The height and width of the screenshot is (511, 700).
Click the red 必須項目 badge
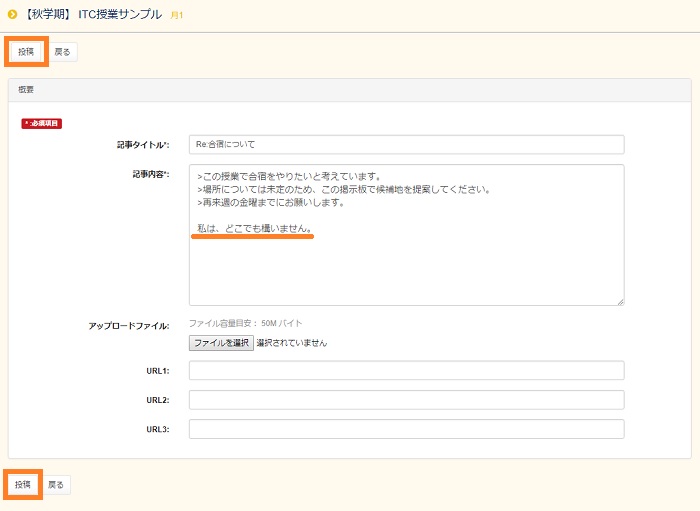(42, 124)
